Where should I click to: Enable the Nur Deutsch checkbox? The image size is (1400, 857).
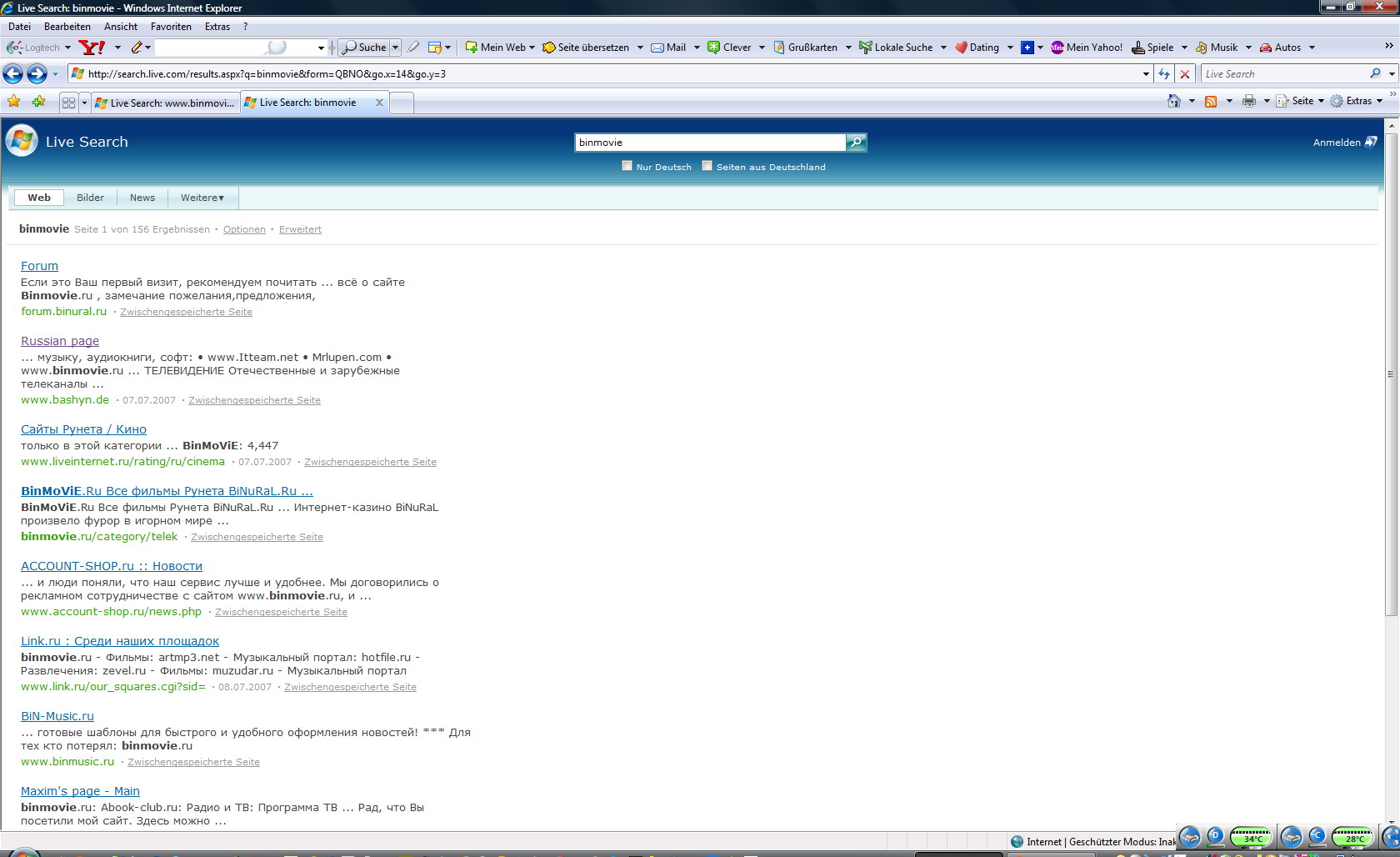[627, 166]
